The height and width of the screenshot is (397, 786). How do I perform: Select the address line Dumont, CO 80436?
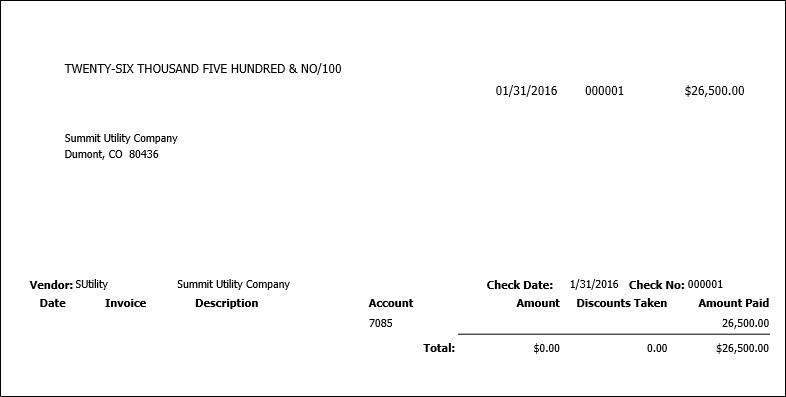[x=111, y=154]
